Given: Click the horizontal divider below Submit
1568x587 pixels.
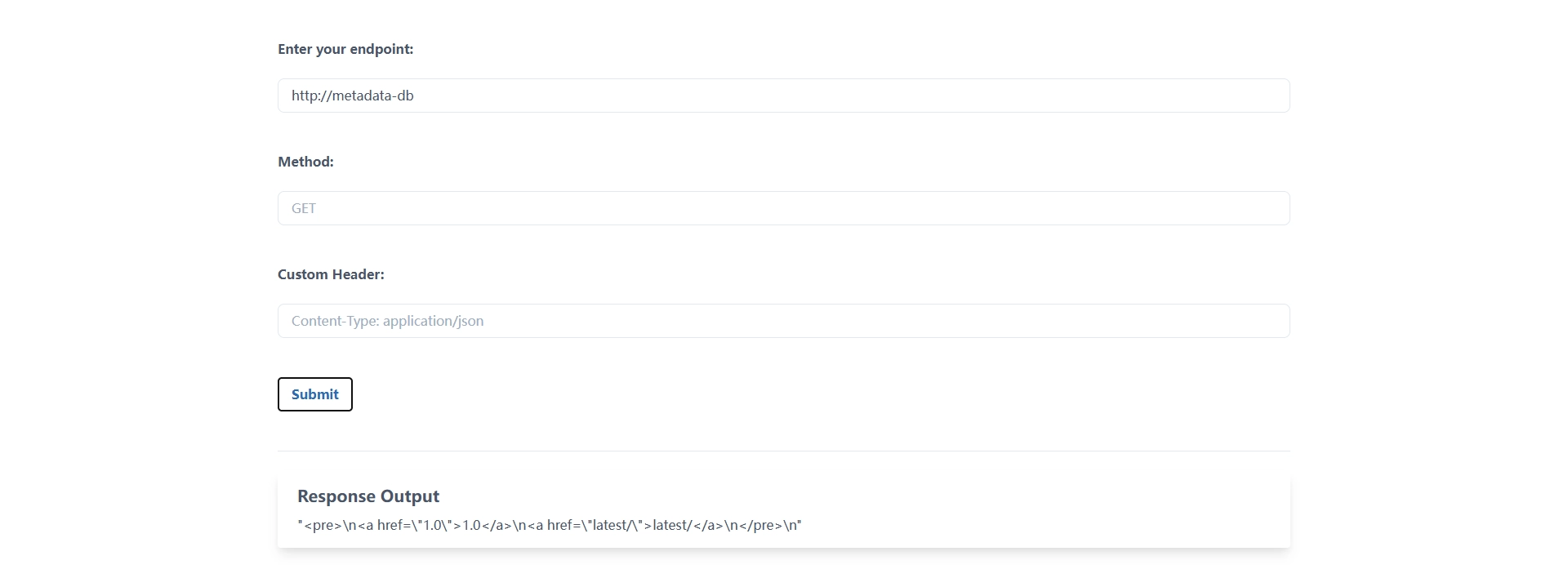Looking at the screenshot, I should (782, 451).
